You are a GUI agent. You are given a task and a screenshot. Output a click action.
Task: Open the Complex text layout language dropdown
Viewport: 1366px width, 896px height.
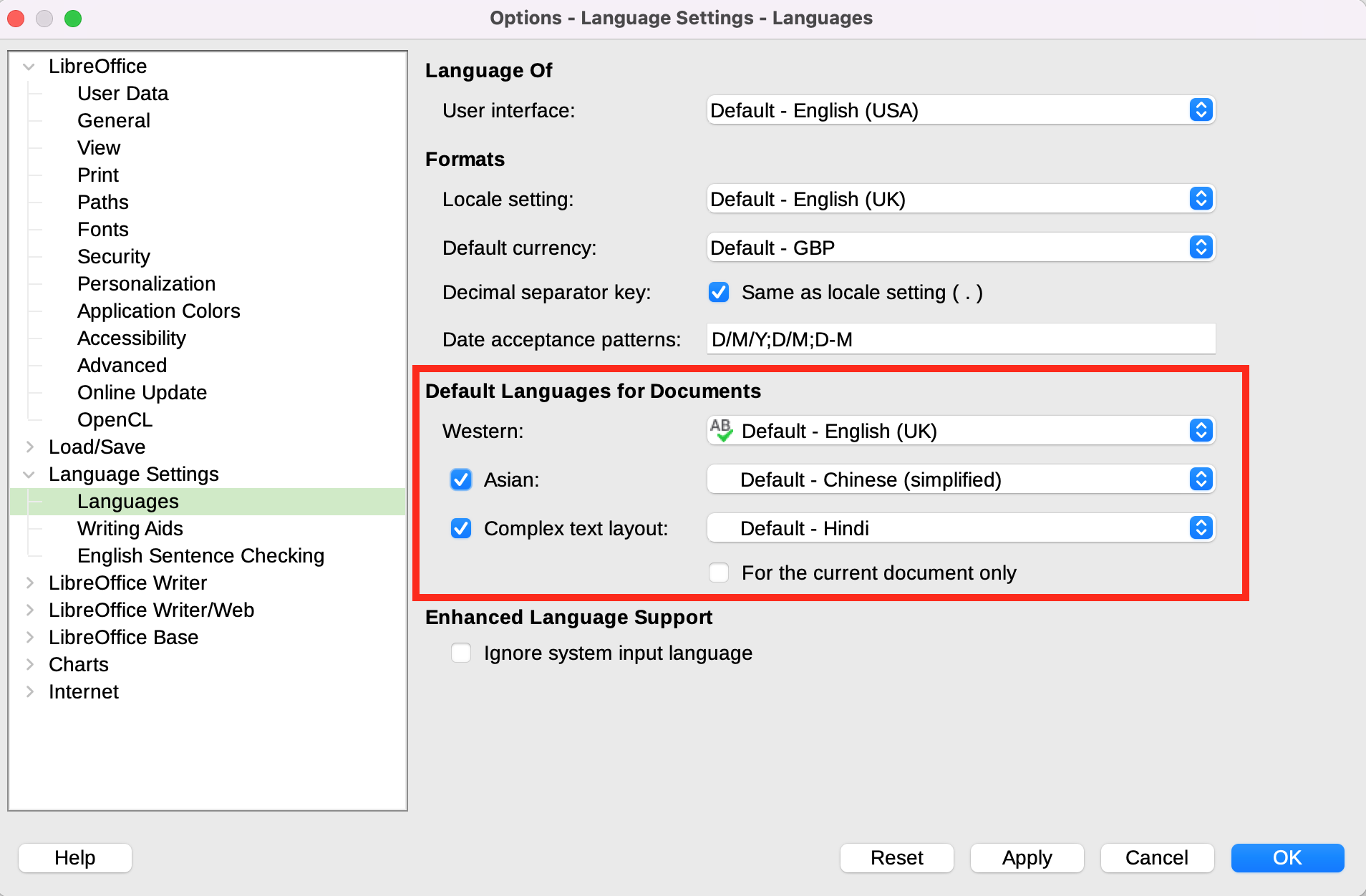click(961, 527)
